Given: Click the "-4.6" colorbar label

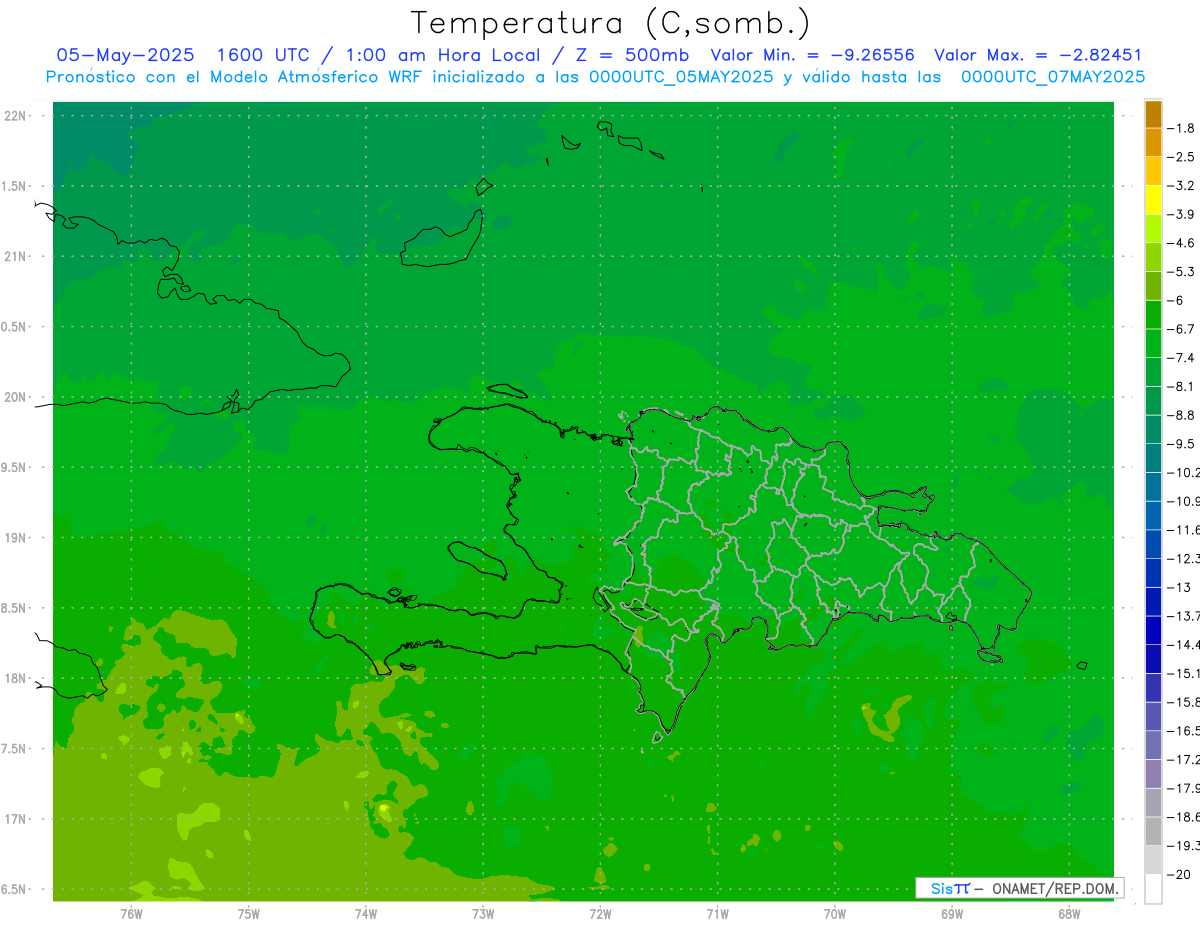Looking at the screenshot, I should coord(1181,243).
